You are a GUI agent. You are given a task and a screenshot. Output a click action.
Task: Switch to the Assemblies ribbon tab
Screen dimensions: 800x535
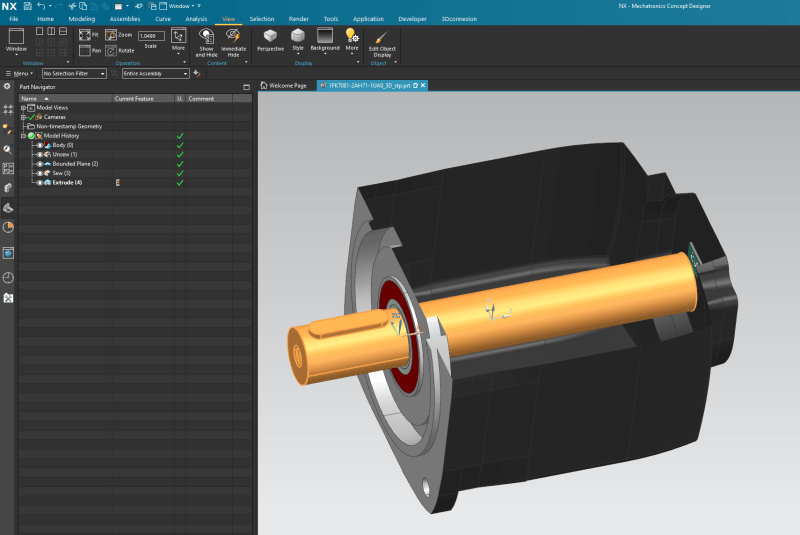point(124,19)
